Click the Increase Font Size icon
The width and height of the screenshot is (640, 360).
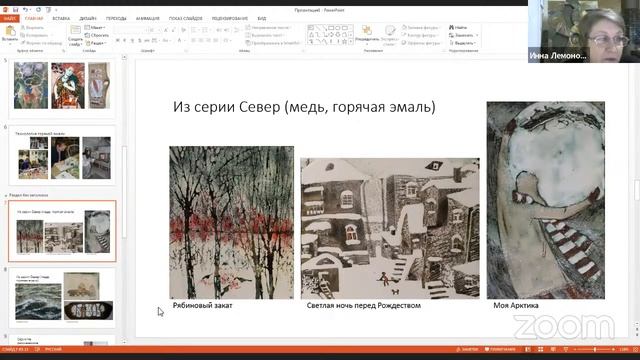(166, 30)
